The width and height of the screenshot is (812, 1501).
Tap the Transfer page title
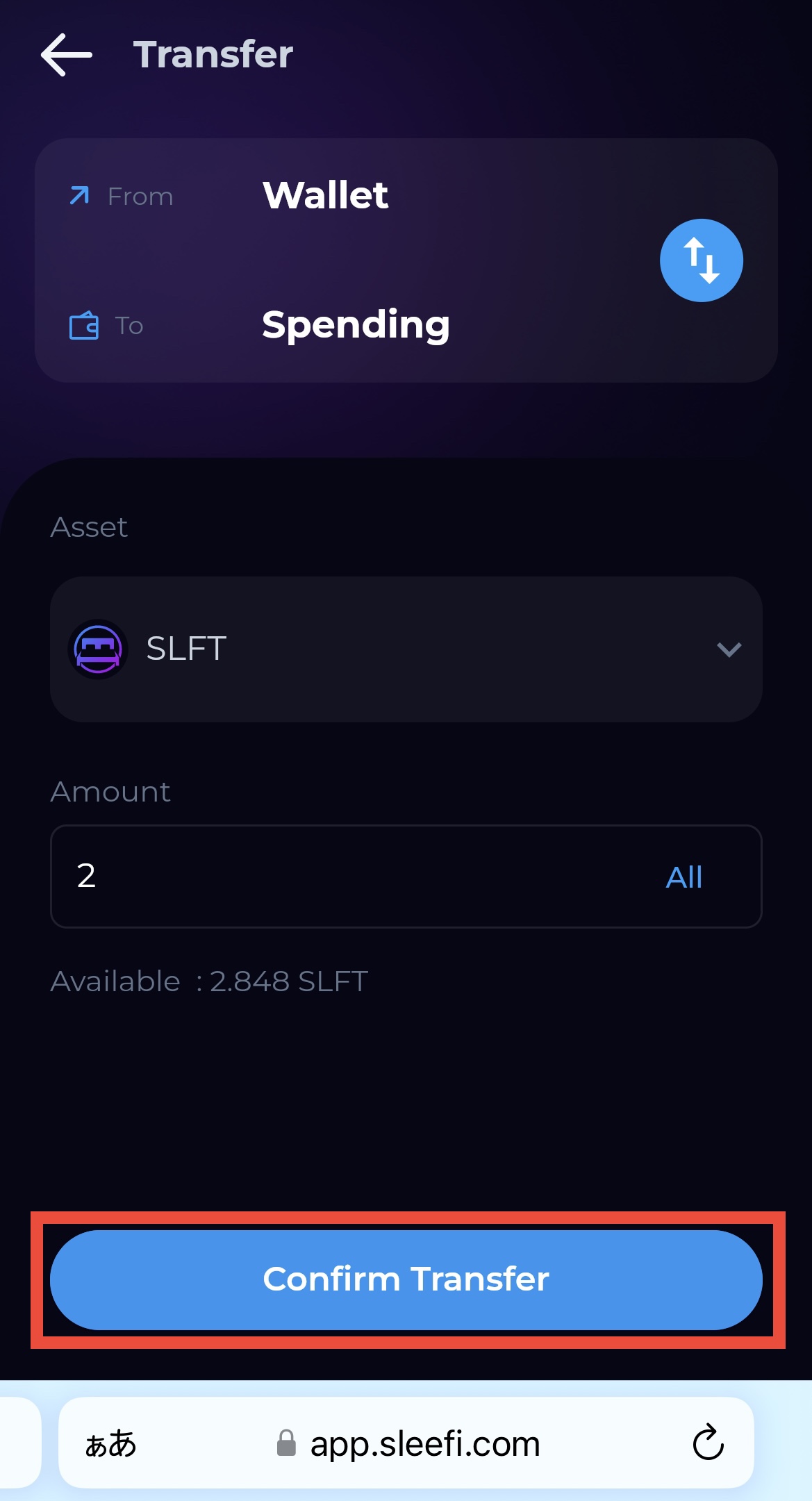click(213, 55)
